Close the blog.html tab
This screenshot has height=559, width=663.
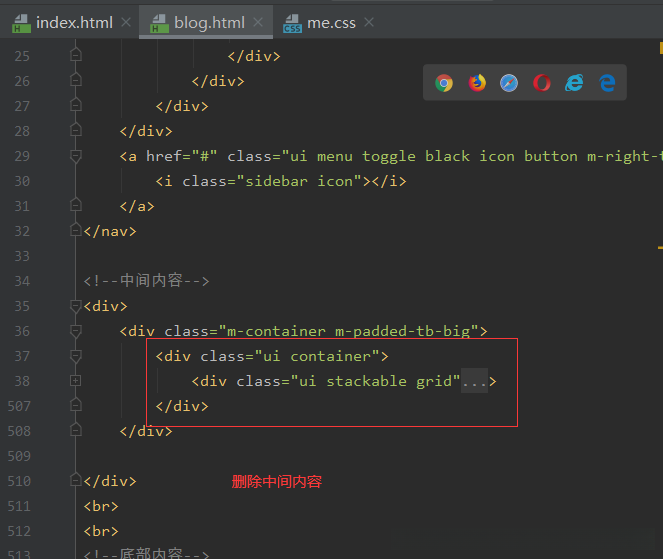[258, 22]
